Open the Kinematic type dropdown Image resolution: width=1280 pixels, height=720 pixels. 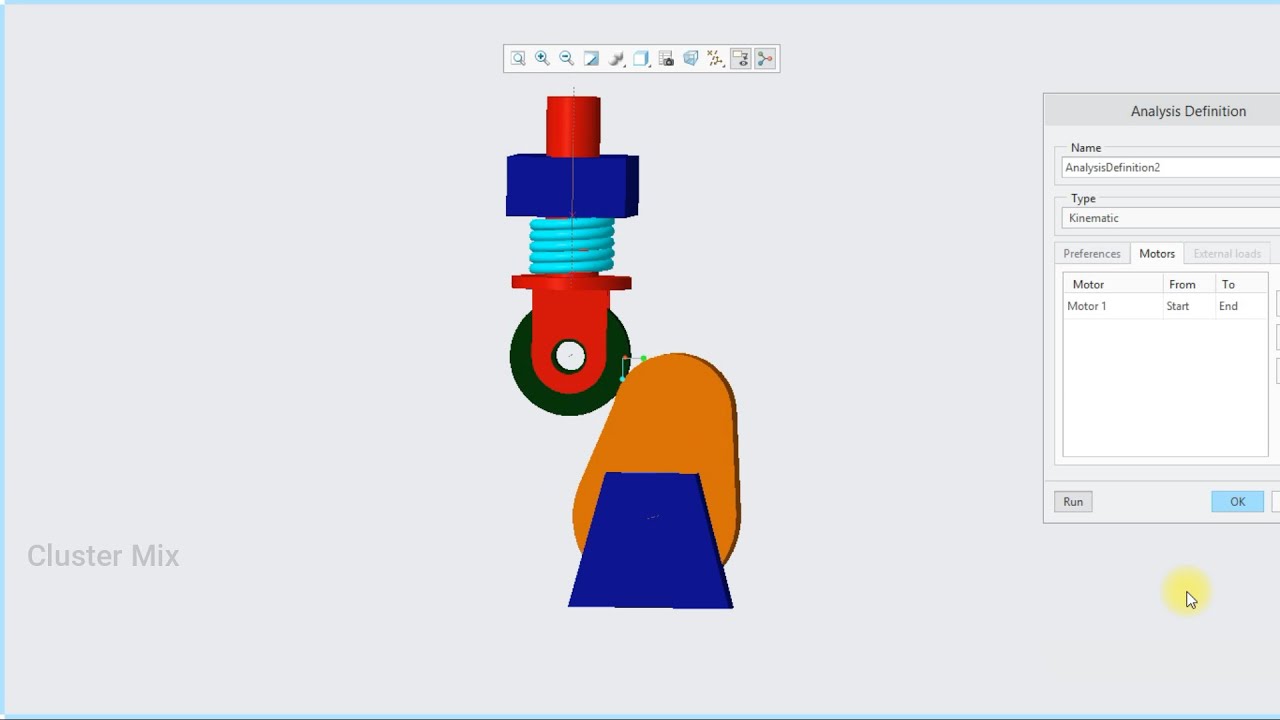(1170, 218)
